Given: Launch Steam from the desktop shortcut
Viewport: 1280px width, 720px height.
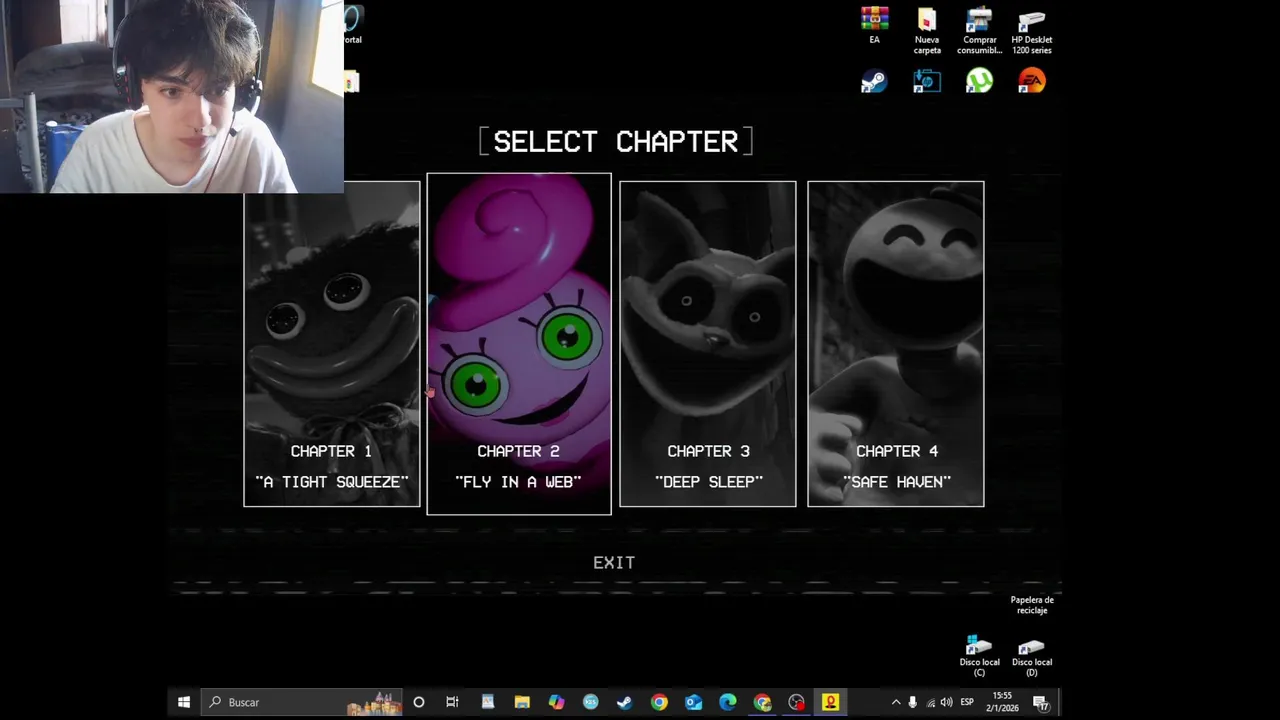Looking at the screenshot, I should [x=874, y=81].
